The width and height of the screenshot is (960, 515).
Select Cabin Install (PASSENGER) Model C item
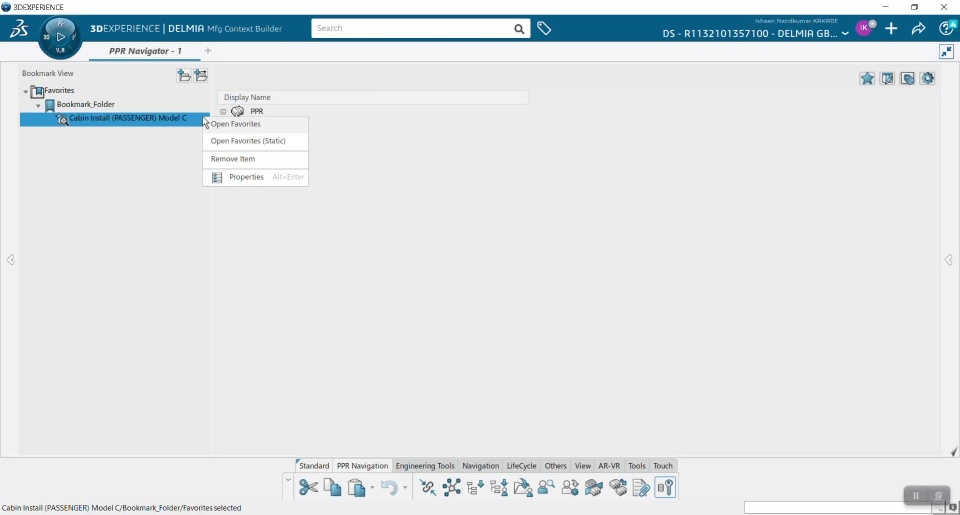127,118
